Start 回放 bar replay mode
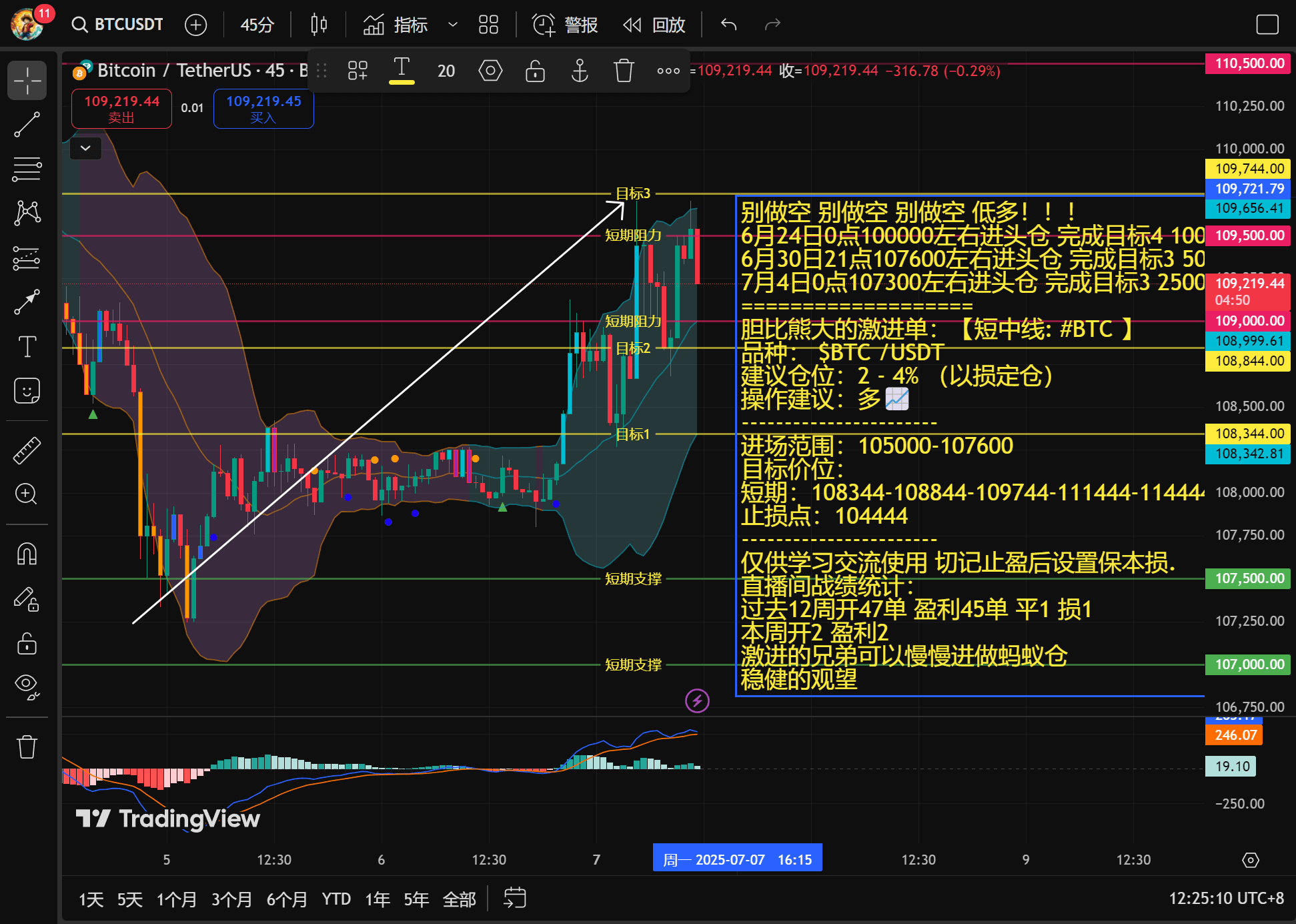Viewport: 1296px width, 924px height. click(x=654, y=25)
